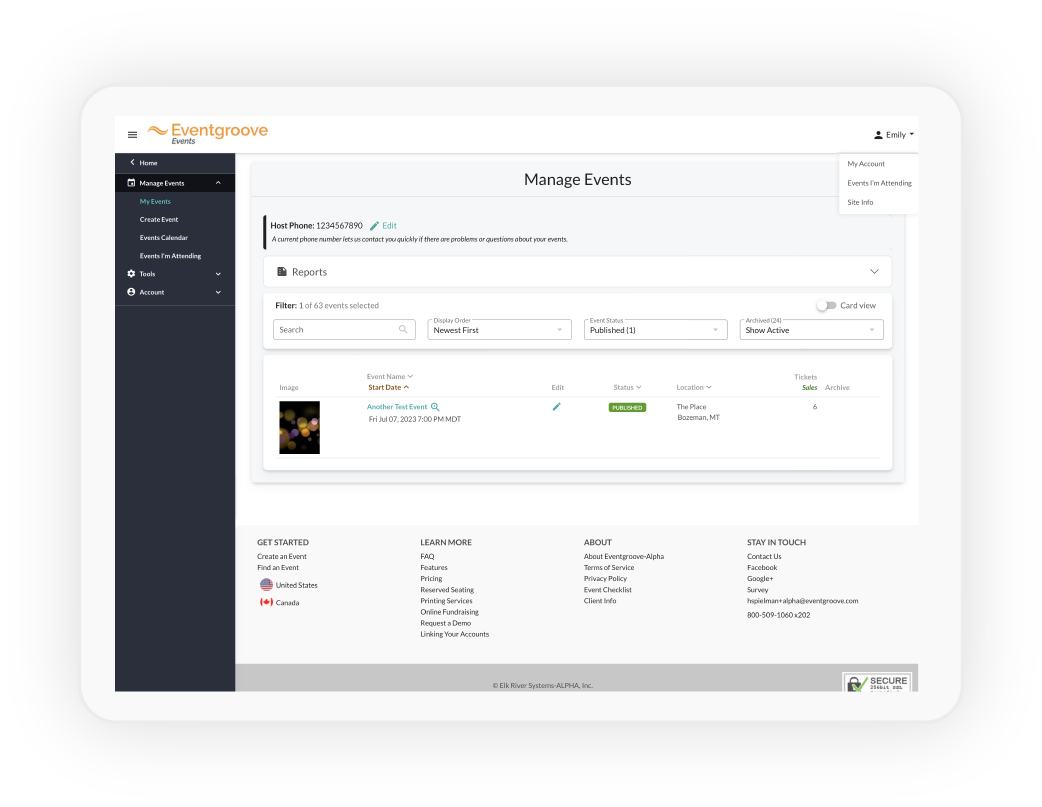The image size is (1042, 807).
Task: Open the Features footer link
Action: click(x=433, y=568)
